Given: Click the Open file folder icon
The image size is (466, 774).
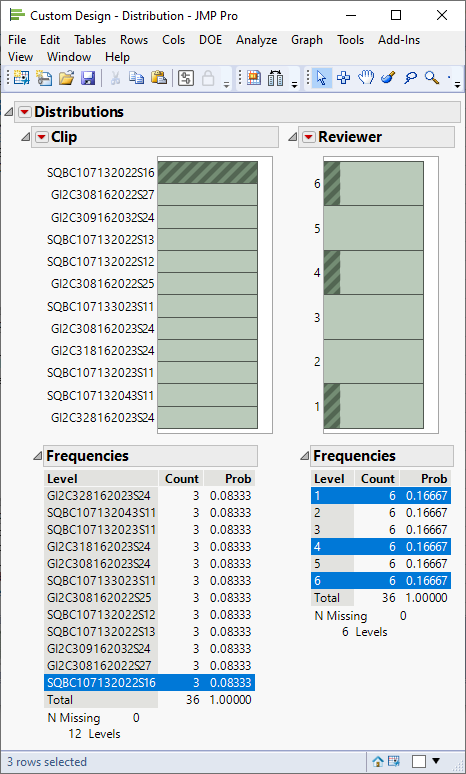Looking at the screenshot, I should point(66,78).
